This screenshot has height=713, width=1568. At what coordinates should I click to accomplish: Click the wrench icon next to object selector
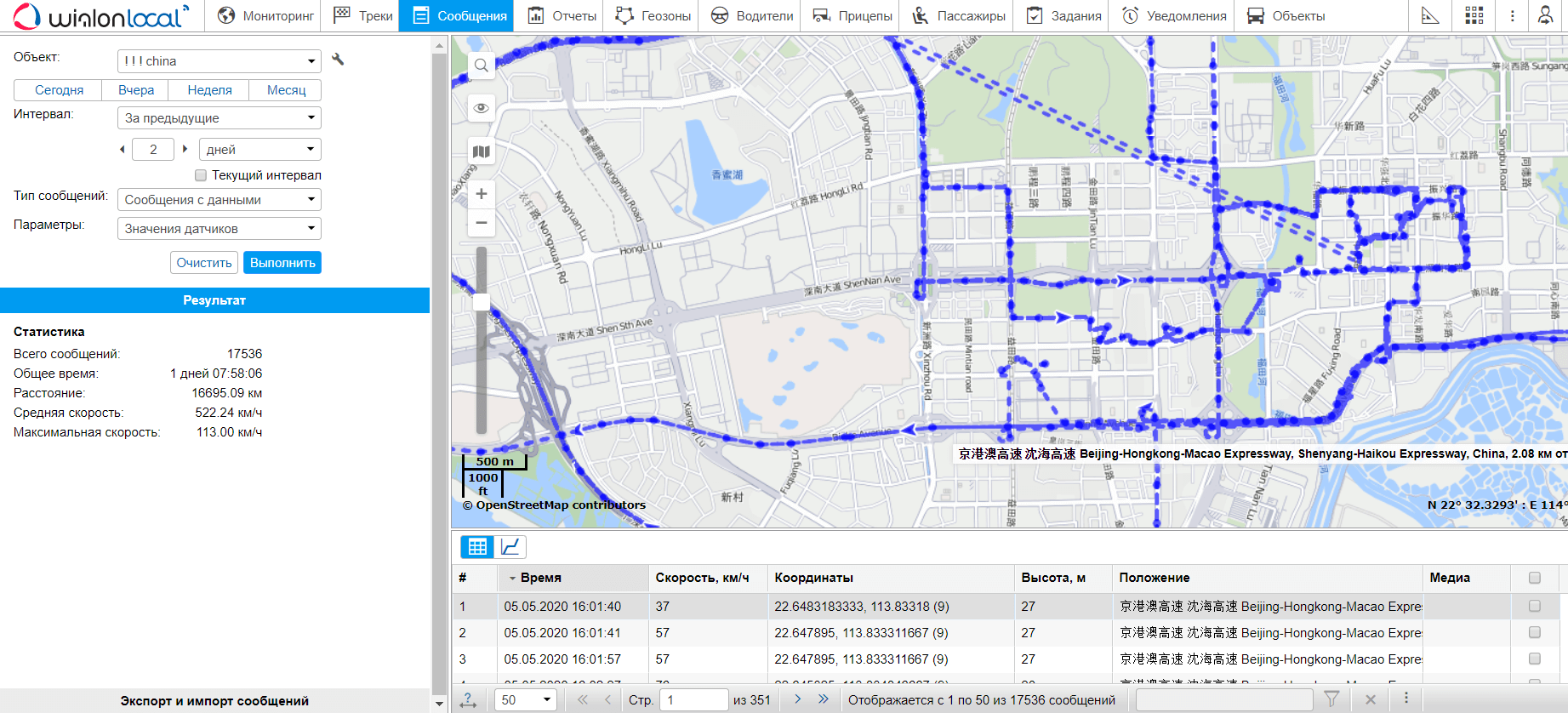click(x=338, y=60)
